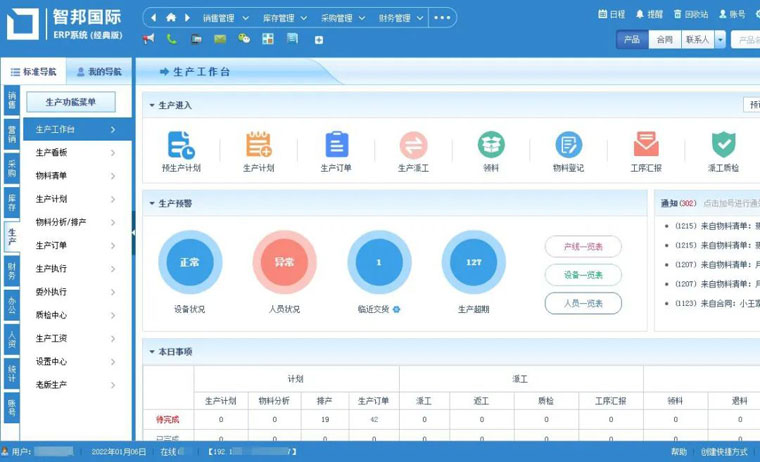This screenshot has width=760, height=462.
Task: Open the 预生产计划 icon
Action: tap(181, 146)
